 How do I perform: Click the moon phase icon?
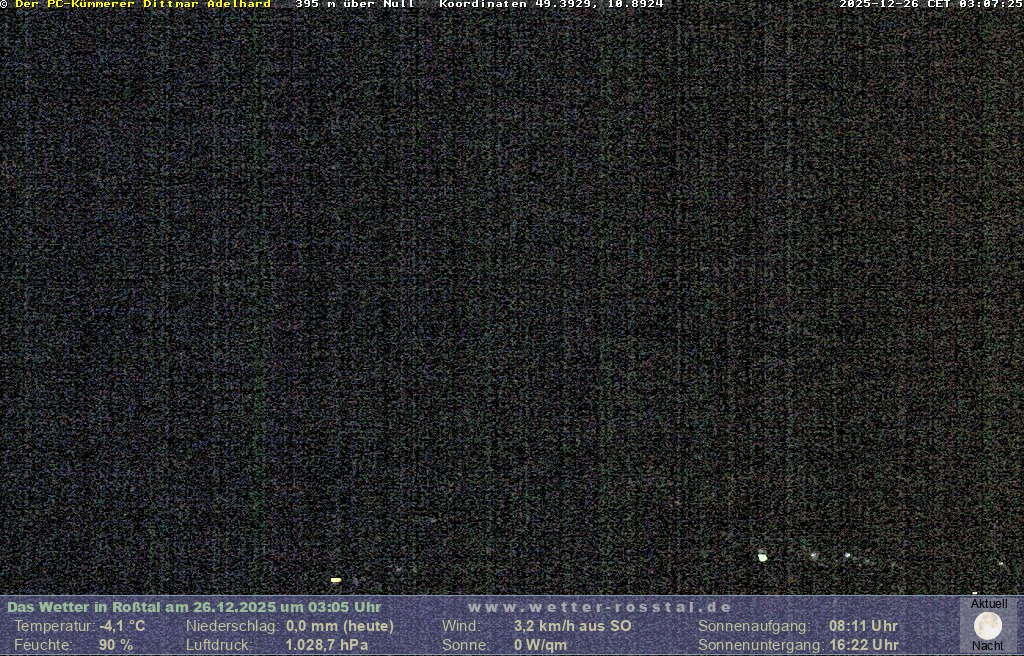pos(988,626)
